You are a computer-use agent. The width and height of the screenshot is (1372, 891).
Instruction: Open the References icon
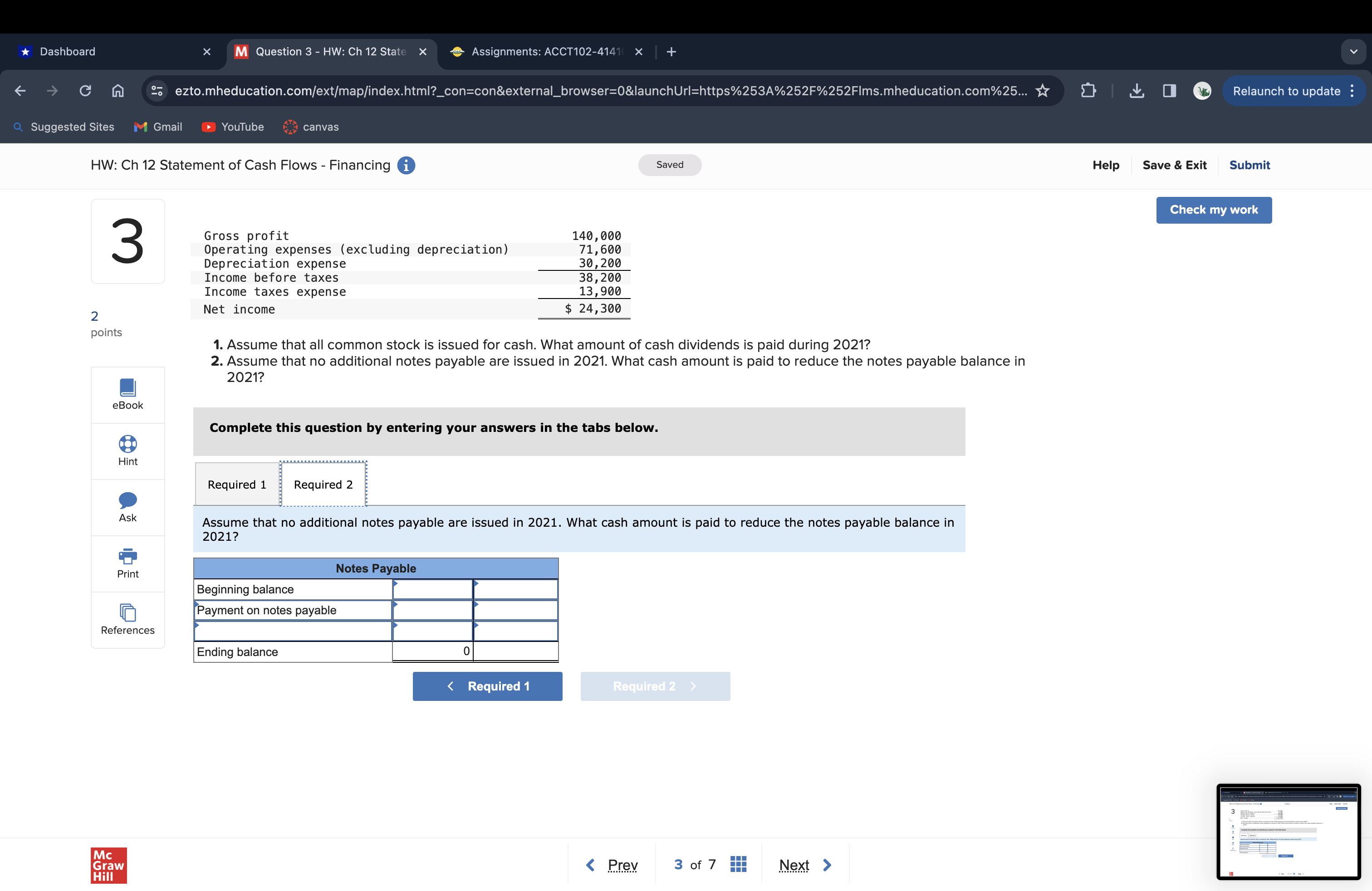click(x=127, y=612)
